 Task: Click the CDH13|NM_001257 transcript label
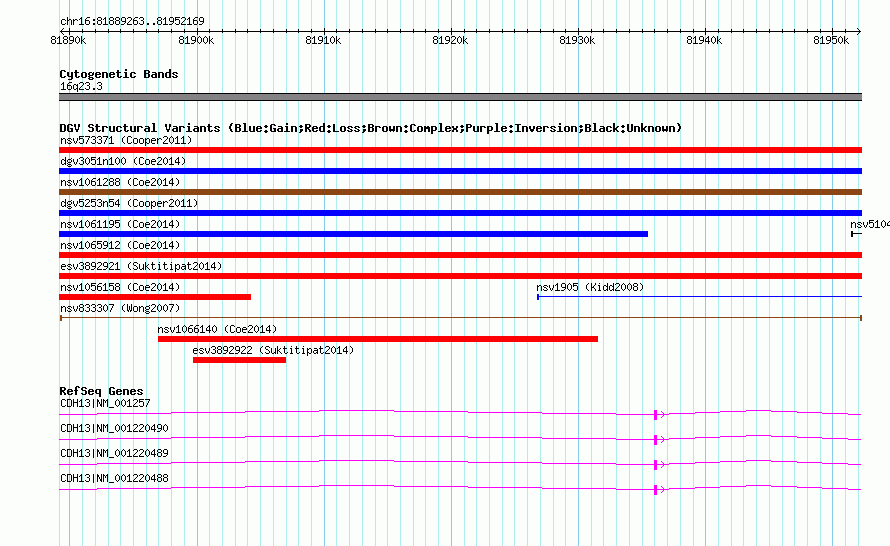pos(105,404)
